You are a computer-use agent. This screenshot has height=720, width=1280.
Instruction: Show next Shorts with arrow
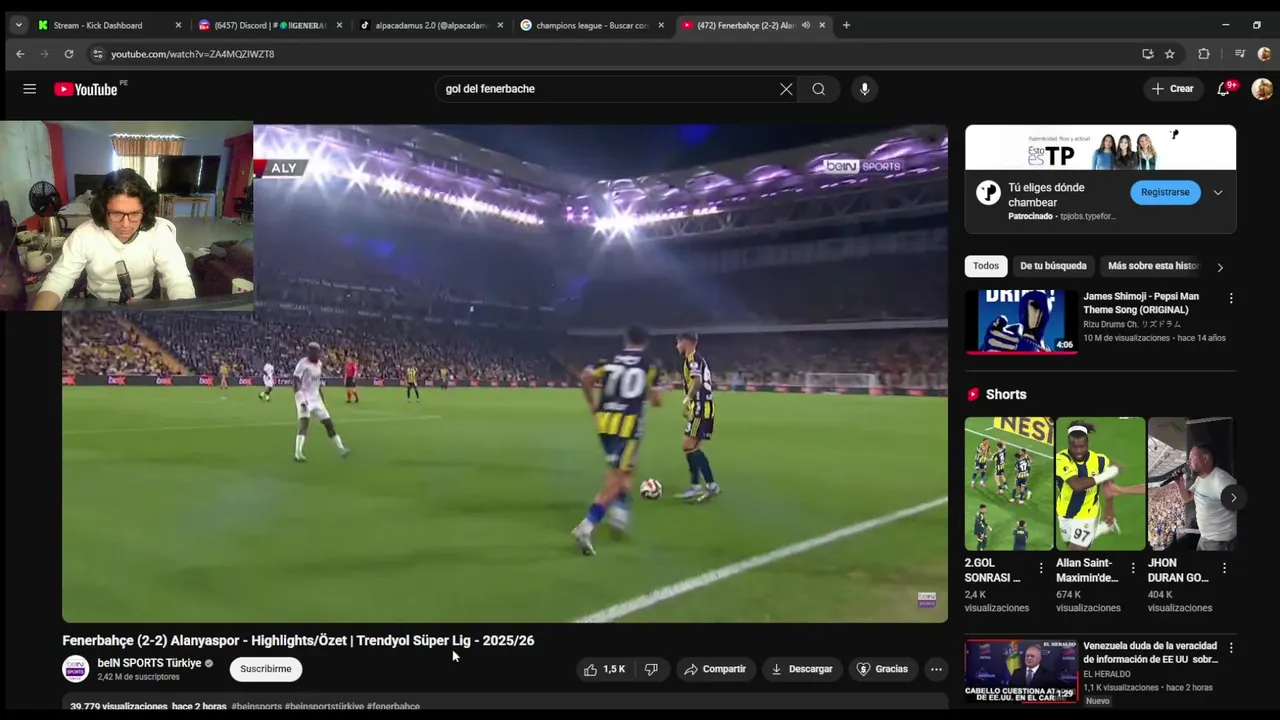pos(1233,497)
